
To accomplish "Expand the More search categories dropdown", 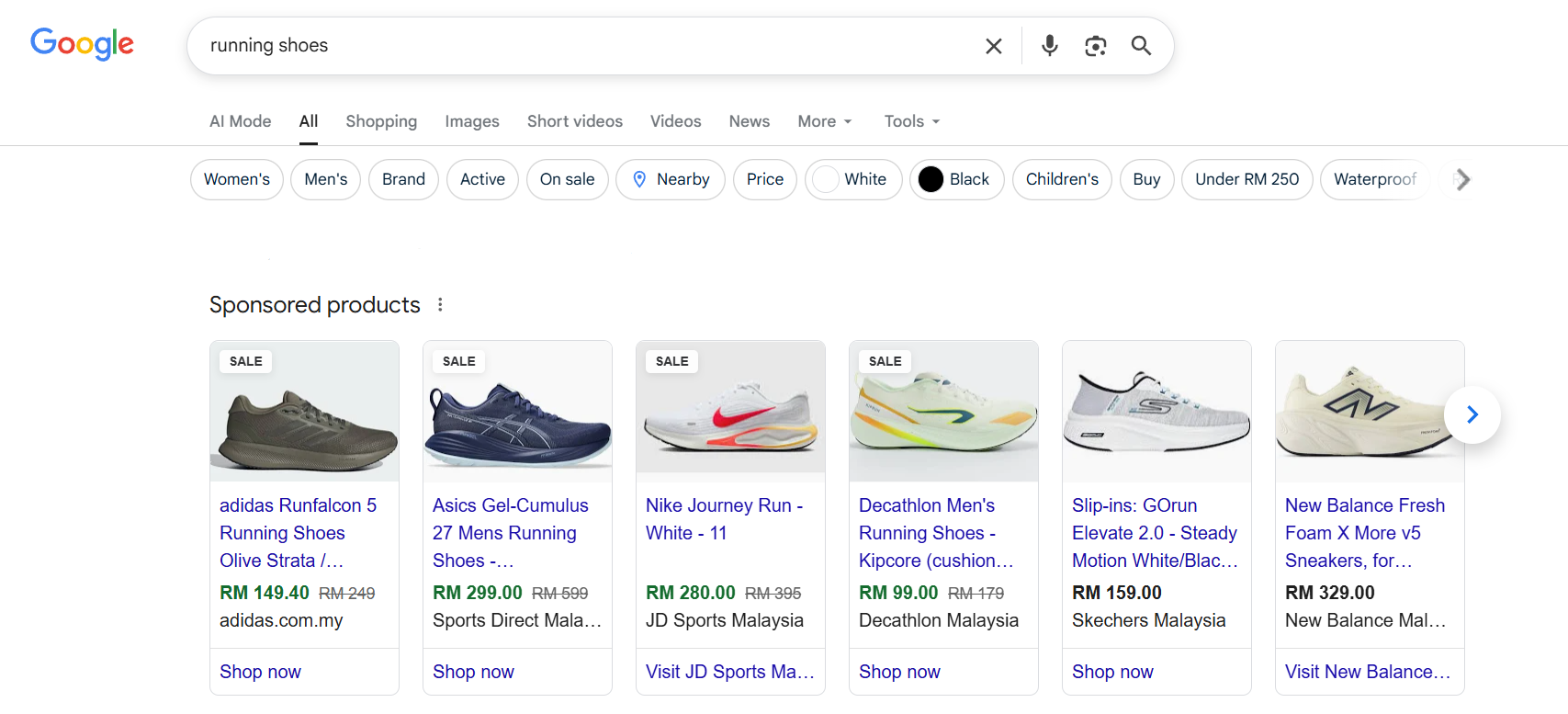I will click(825, 121).
